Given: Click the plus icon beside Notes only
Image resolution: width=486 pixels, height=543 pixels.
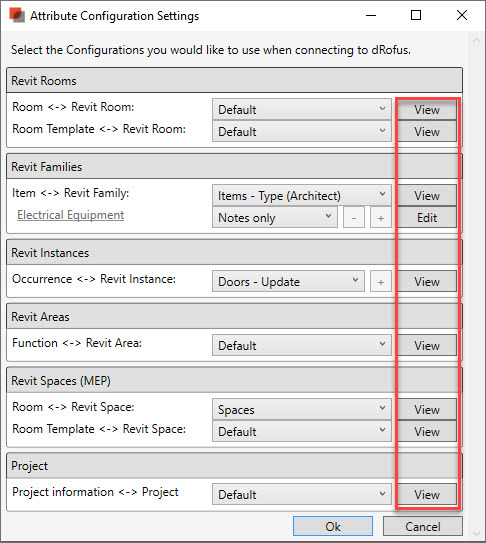Looking at the screenshot, I should [x=381, y=218].
